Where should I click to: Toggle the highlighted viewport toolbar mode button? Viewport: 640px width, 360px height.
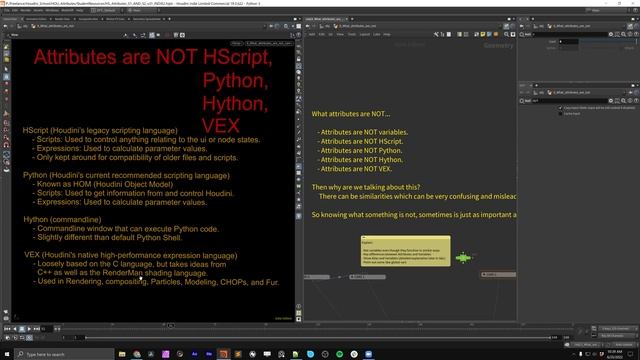click(152, 35)
